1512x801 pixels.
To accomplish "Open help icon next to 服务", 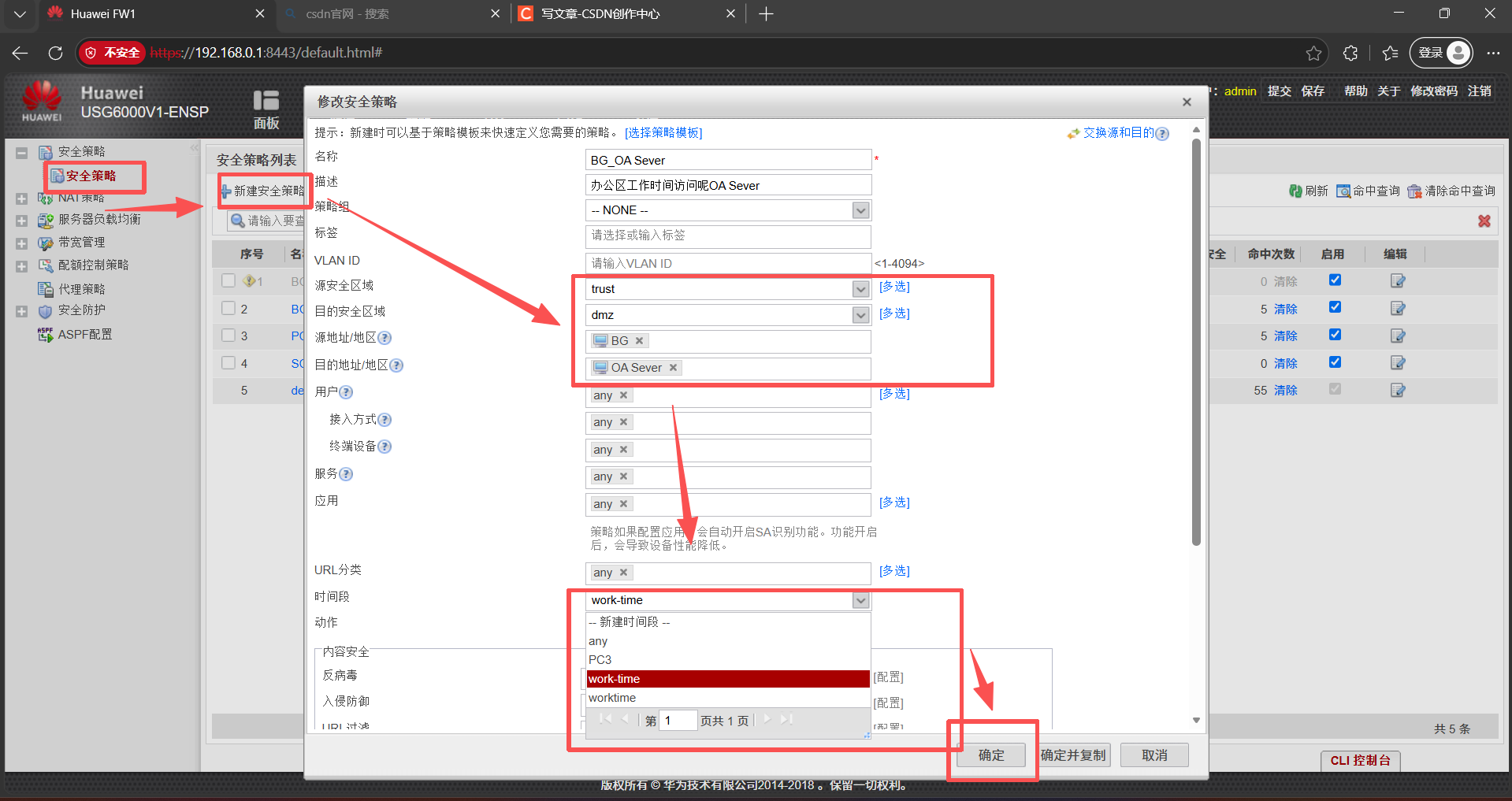I will point(346,474).
